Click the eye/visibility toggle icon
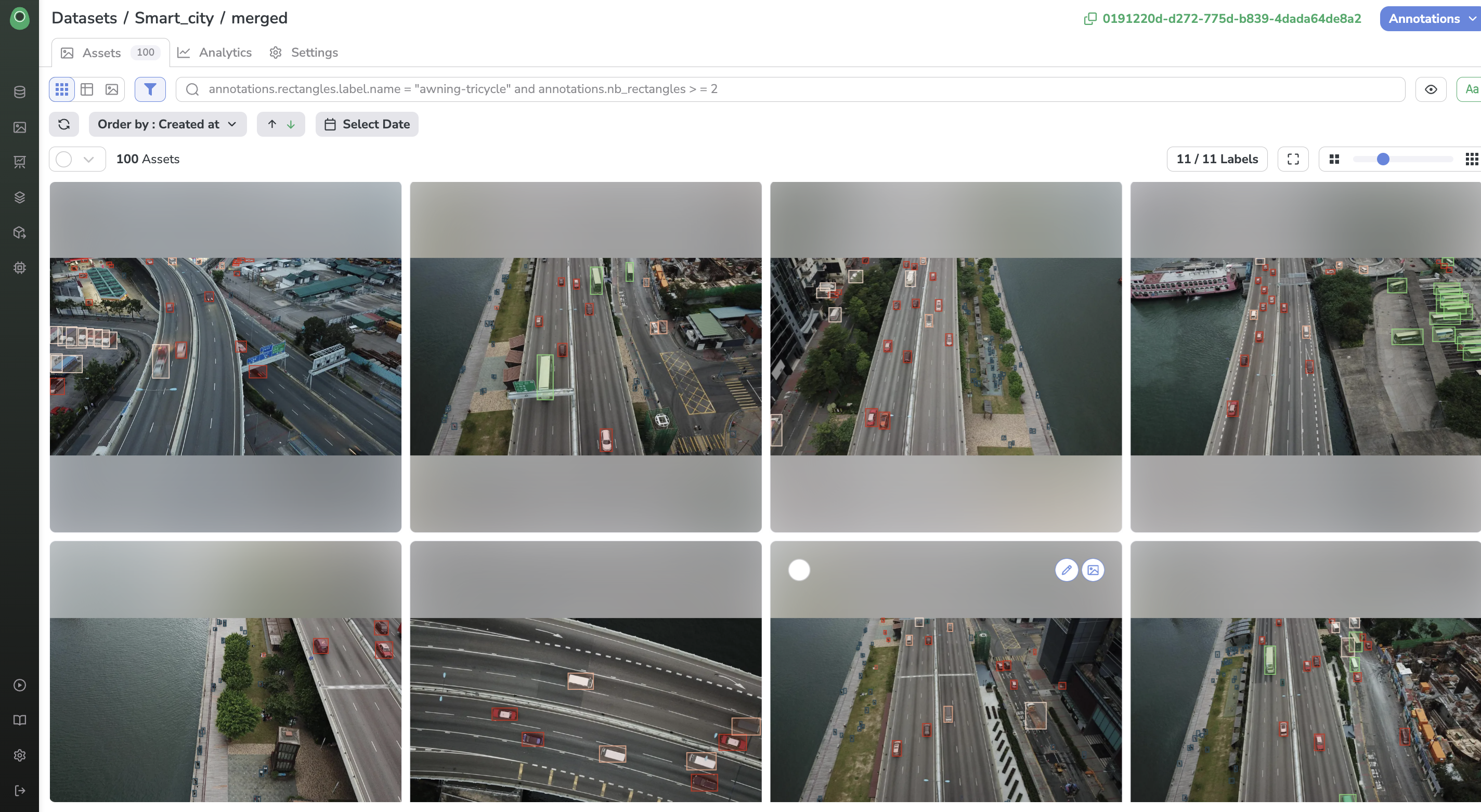 1431,89
